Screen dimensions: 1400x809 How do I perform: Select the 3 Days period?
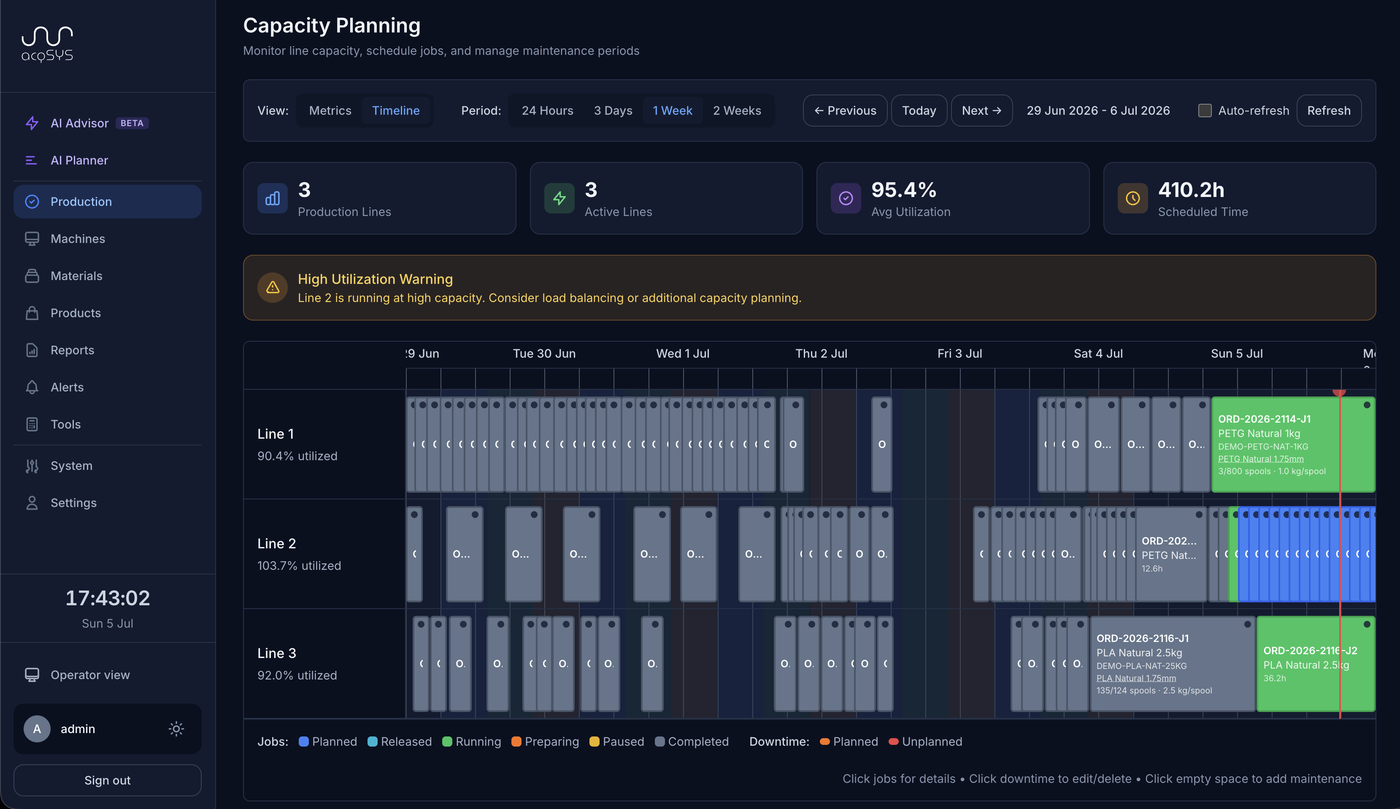point(613,111)
